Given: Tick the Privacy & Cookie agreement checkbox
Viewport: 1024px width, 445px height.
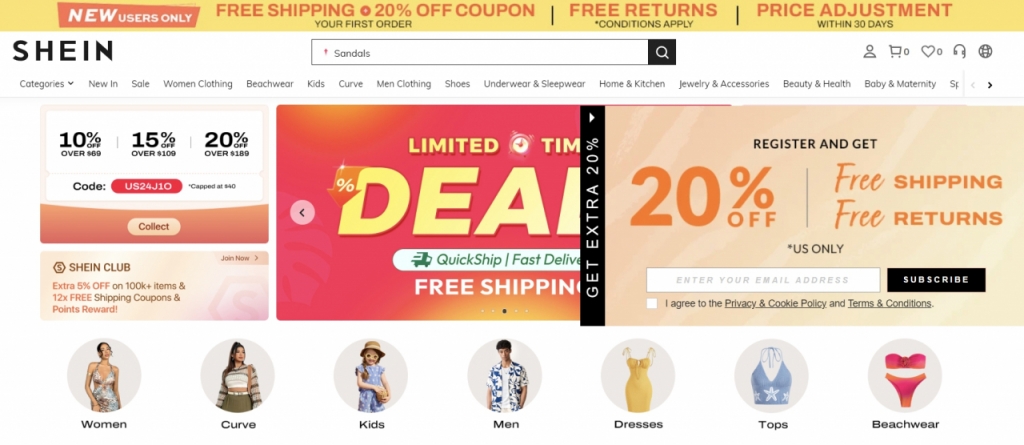Looking at the screenshot, I should tap(652, 303).
